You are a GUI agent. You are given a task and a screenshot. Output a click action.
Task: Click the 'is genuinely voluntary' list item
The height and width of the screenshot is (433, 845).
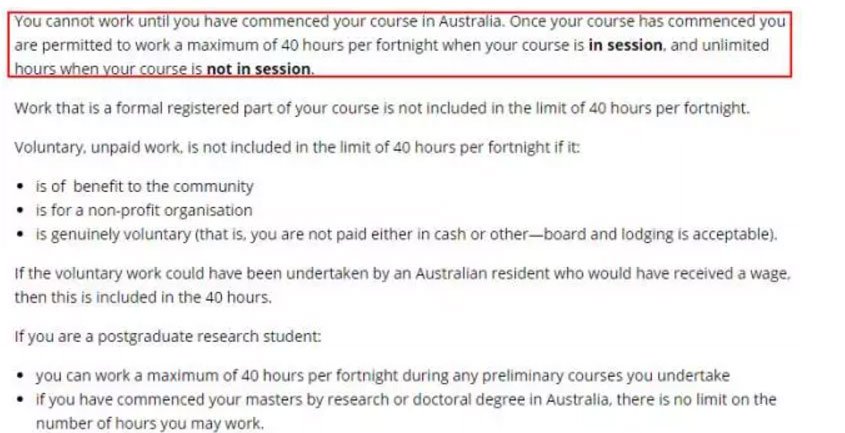point(407,235)
